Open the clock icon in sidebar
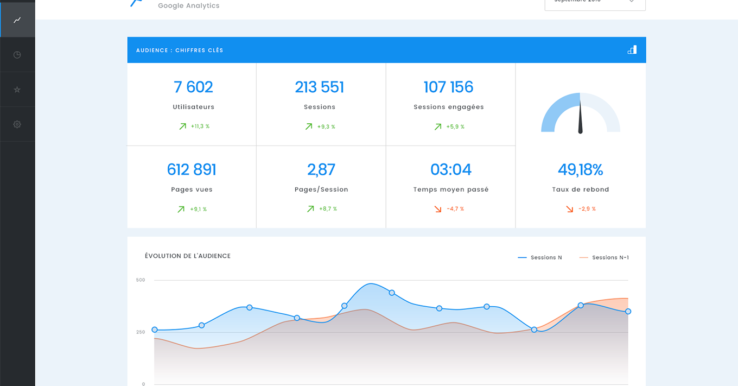The height and width of the screenshot is (386, 738). 17,55
